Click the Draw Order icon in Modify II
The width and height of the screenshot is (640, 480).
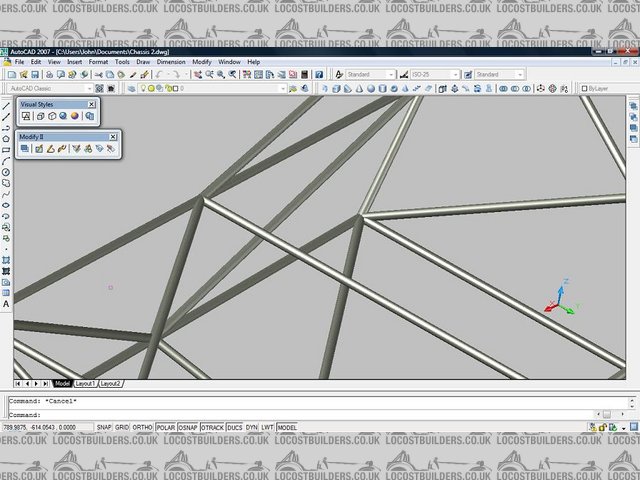(26, 149)
